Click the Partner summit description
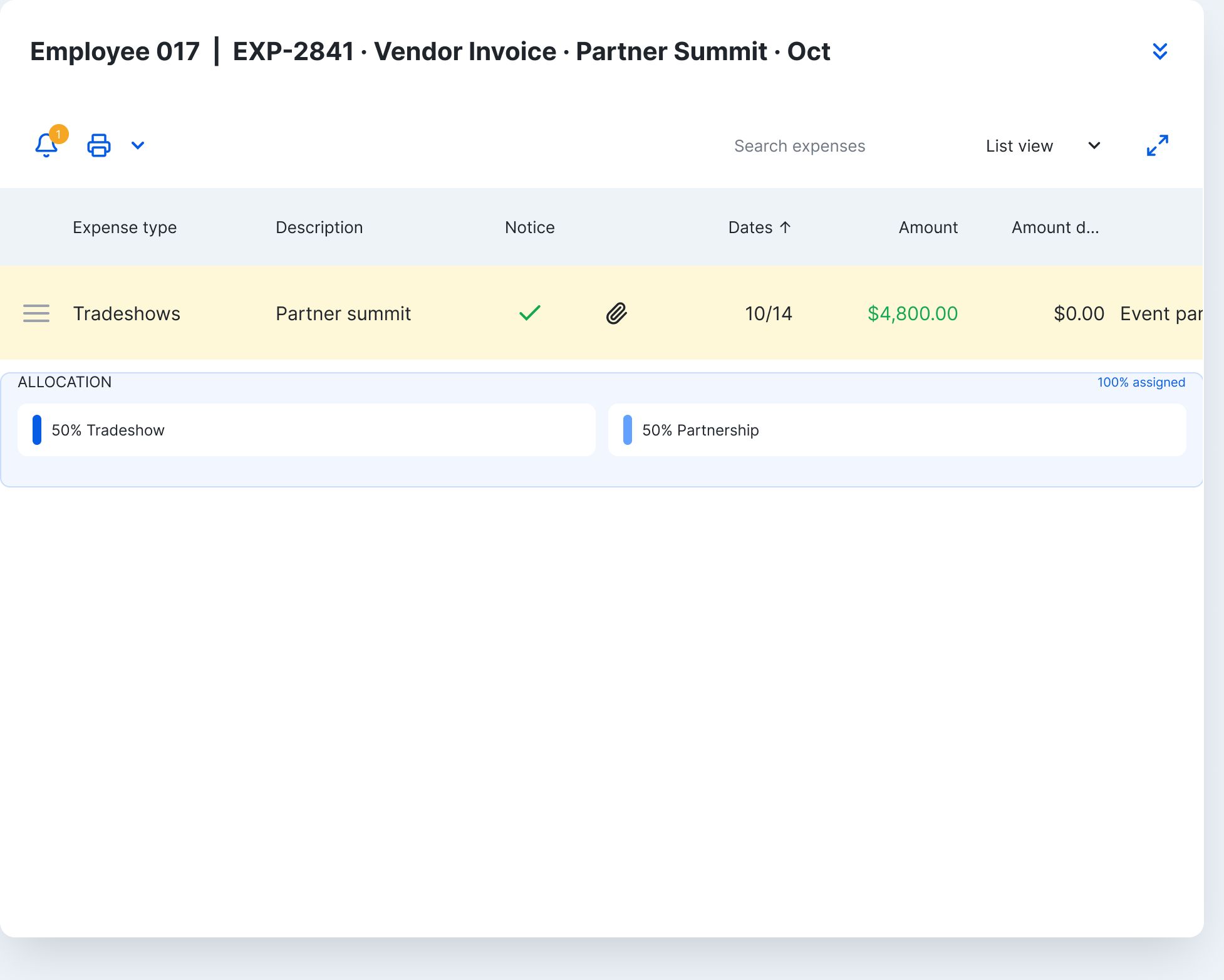The height and width of the screenshot is (980, 1224). (343, 313)
